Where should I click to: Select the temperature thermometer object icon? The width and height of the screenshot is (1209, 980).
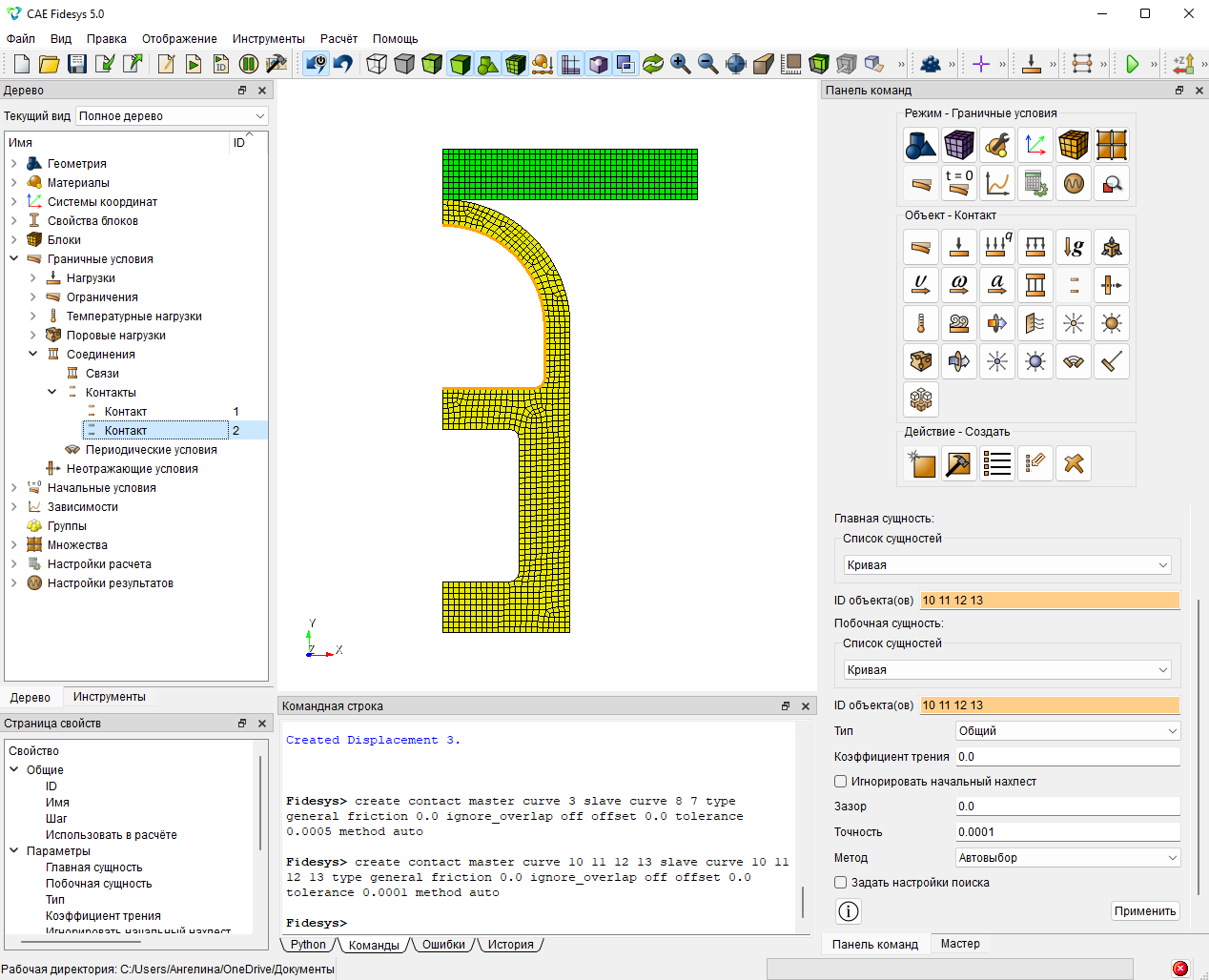[x=921, y=323]
